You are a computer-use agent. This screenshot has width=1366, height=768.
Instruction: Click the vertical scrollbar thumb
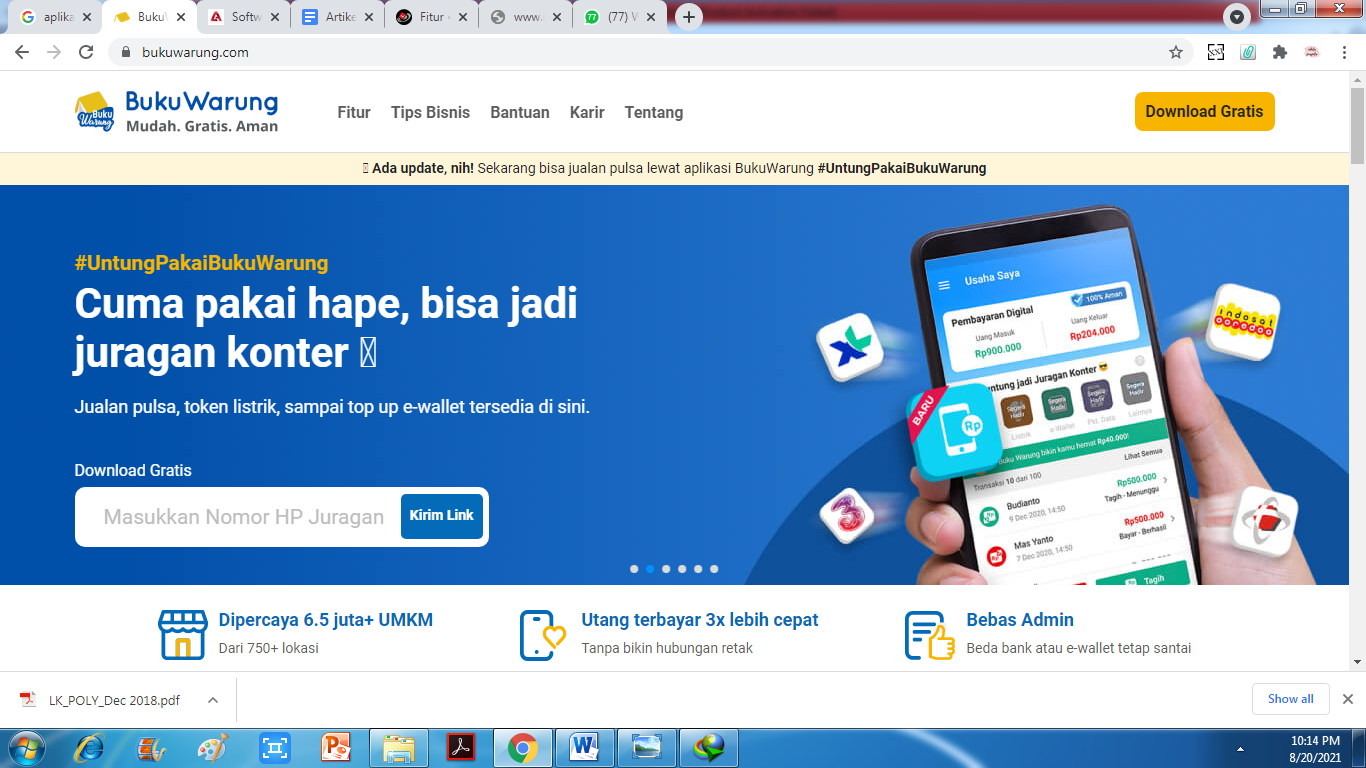pyautogui.click(x=1357, y=125)
